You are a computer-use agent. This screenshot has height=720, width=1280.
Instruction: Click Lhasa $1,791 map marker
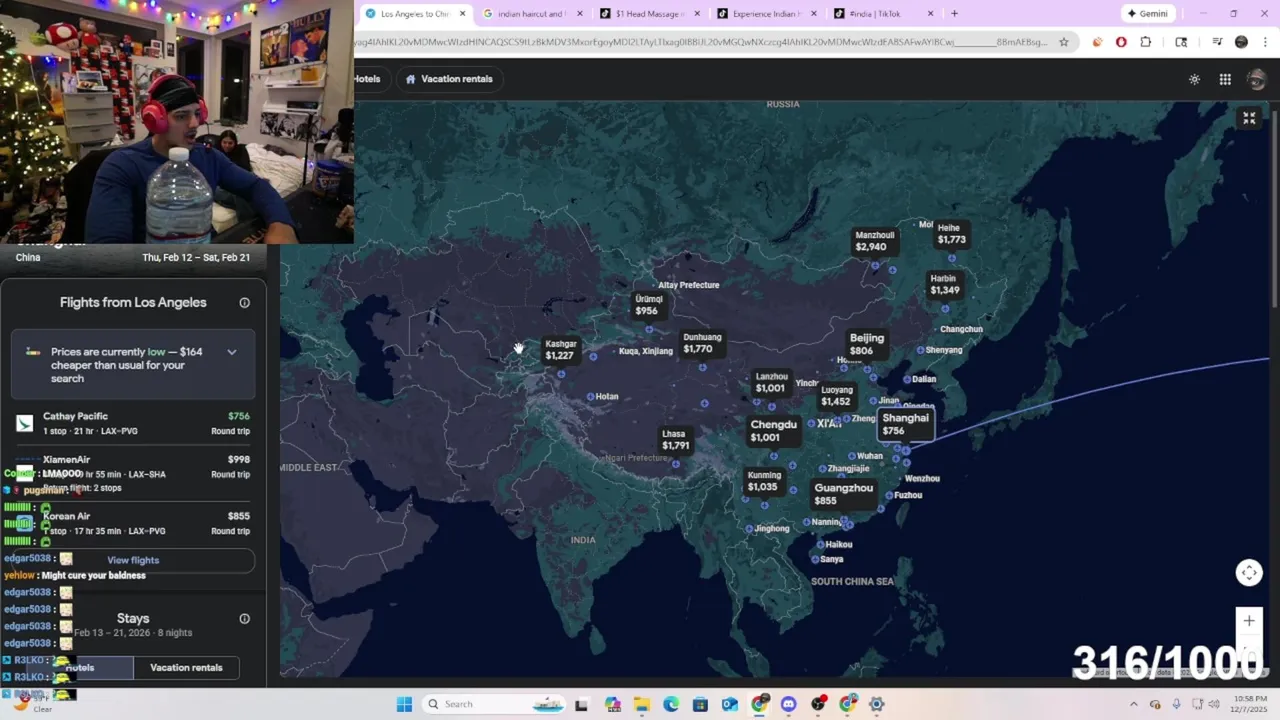(675, 440)
